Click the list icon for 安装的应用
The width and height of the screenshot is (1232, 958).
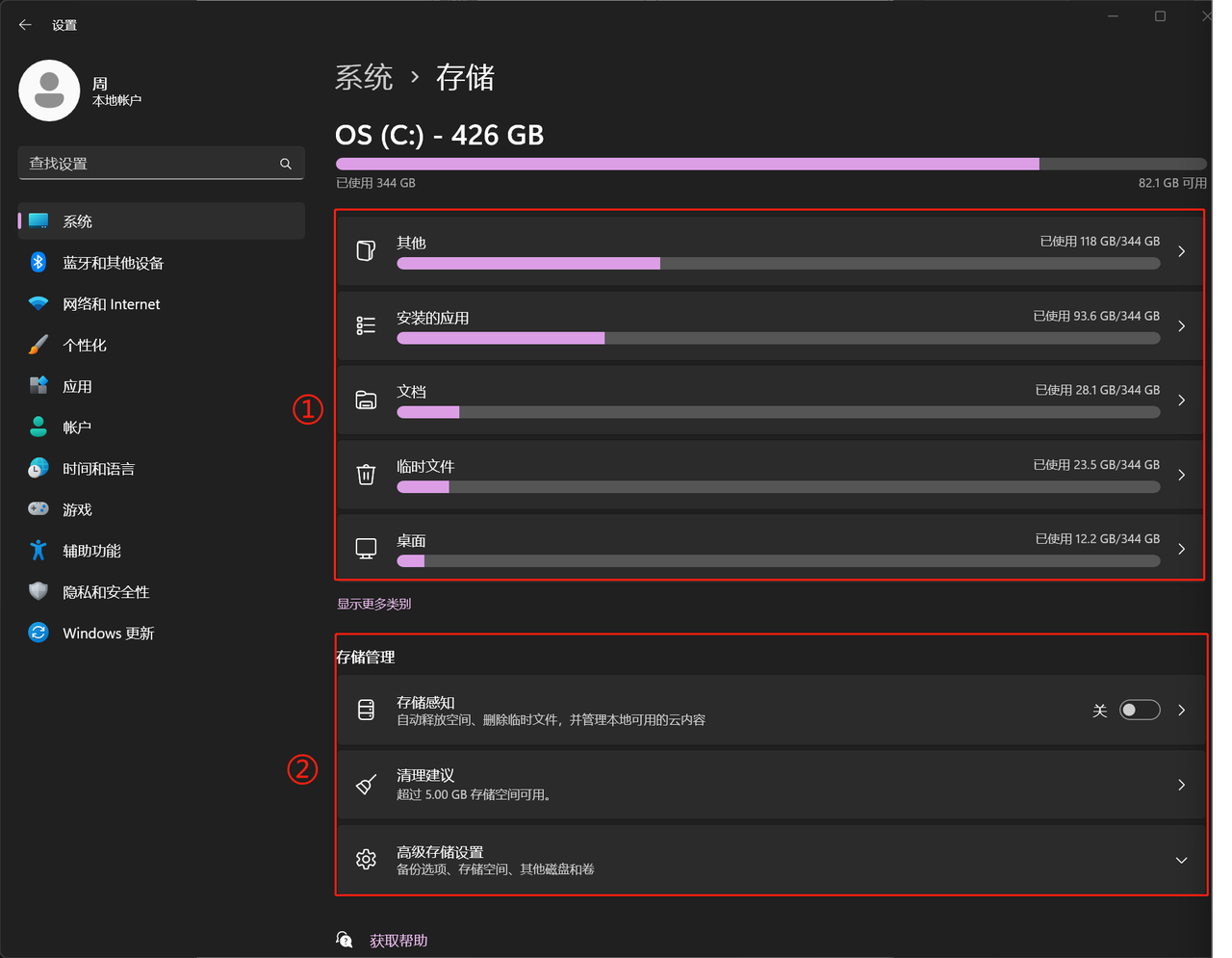[x=366, y=325]
